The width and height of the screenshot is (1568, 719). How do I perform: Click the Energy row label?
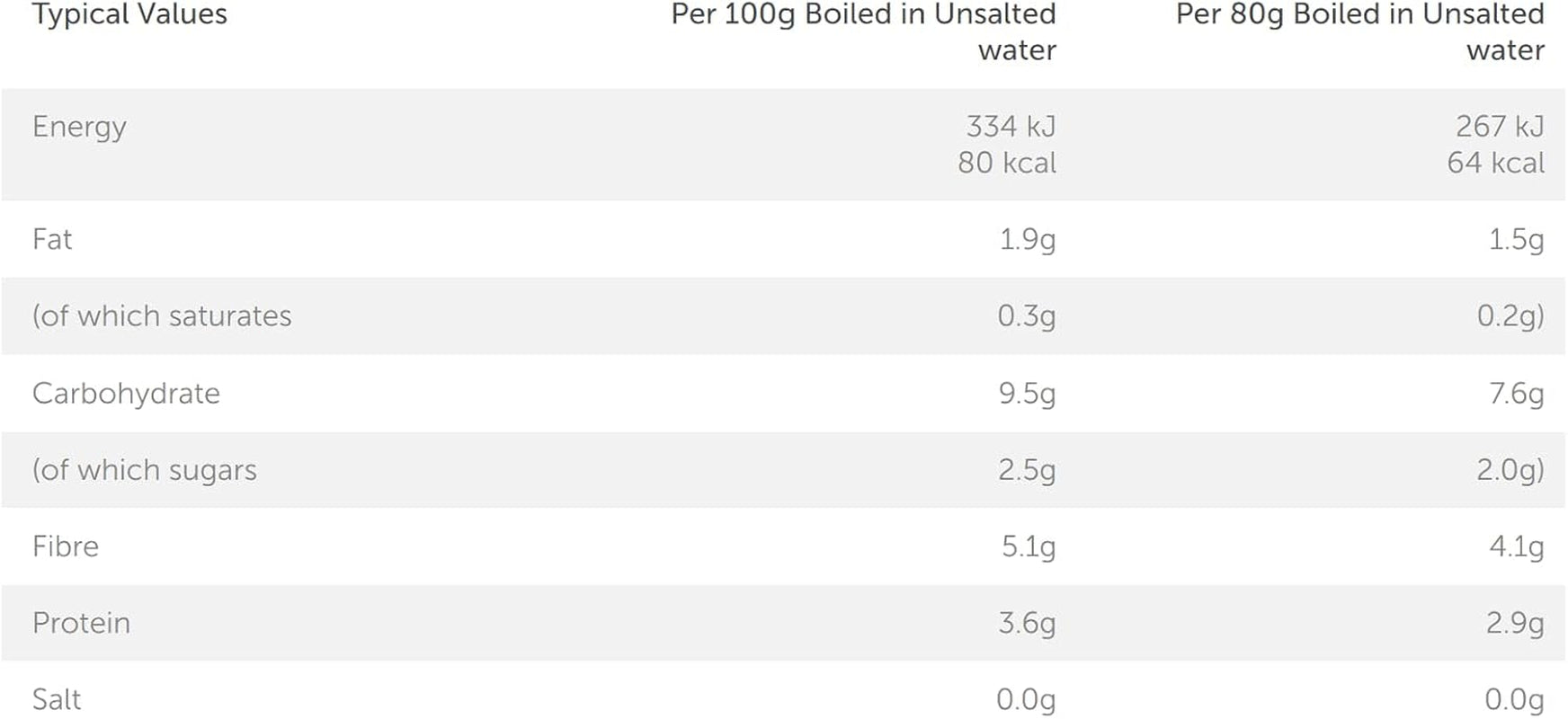79,128
